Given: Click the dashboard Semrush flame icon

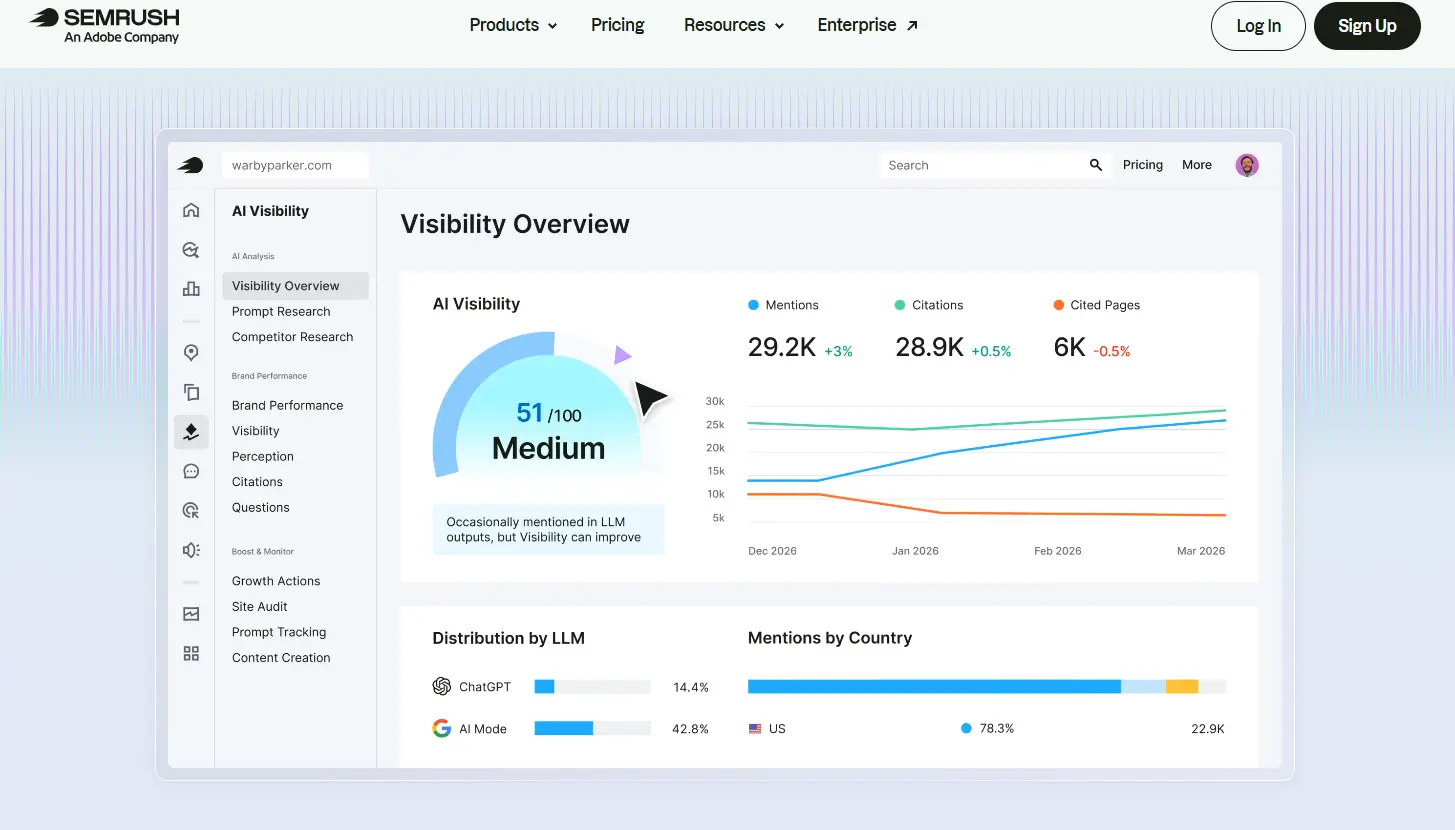Looking at the screenshot, I should tap(190, 165).
